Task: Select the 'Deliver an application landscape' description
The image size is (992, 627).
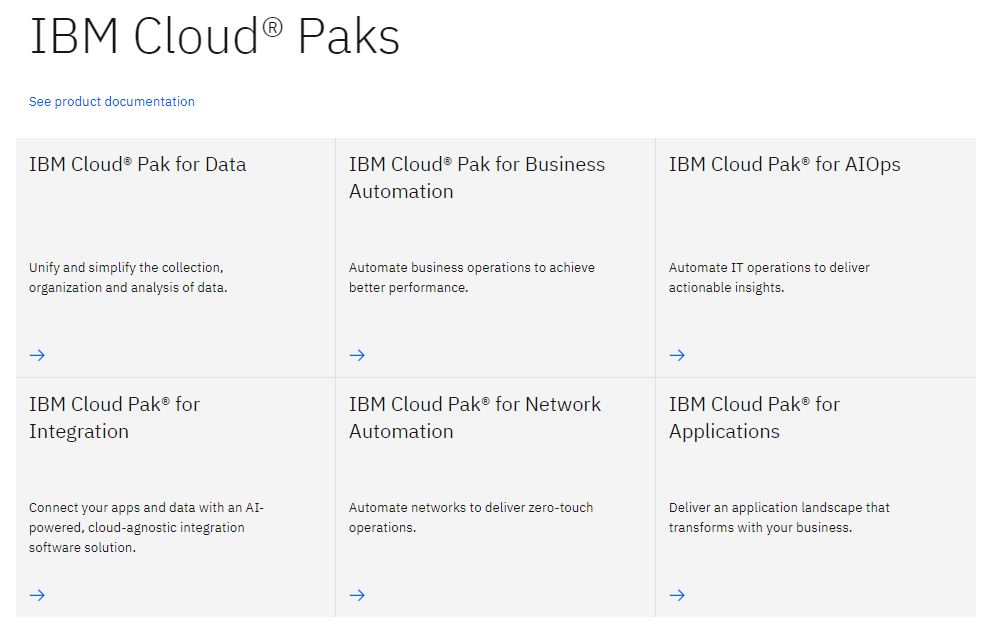Action: [778, 517]
